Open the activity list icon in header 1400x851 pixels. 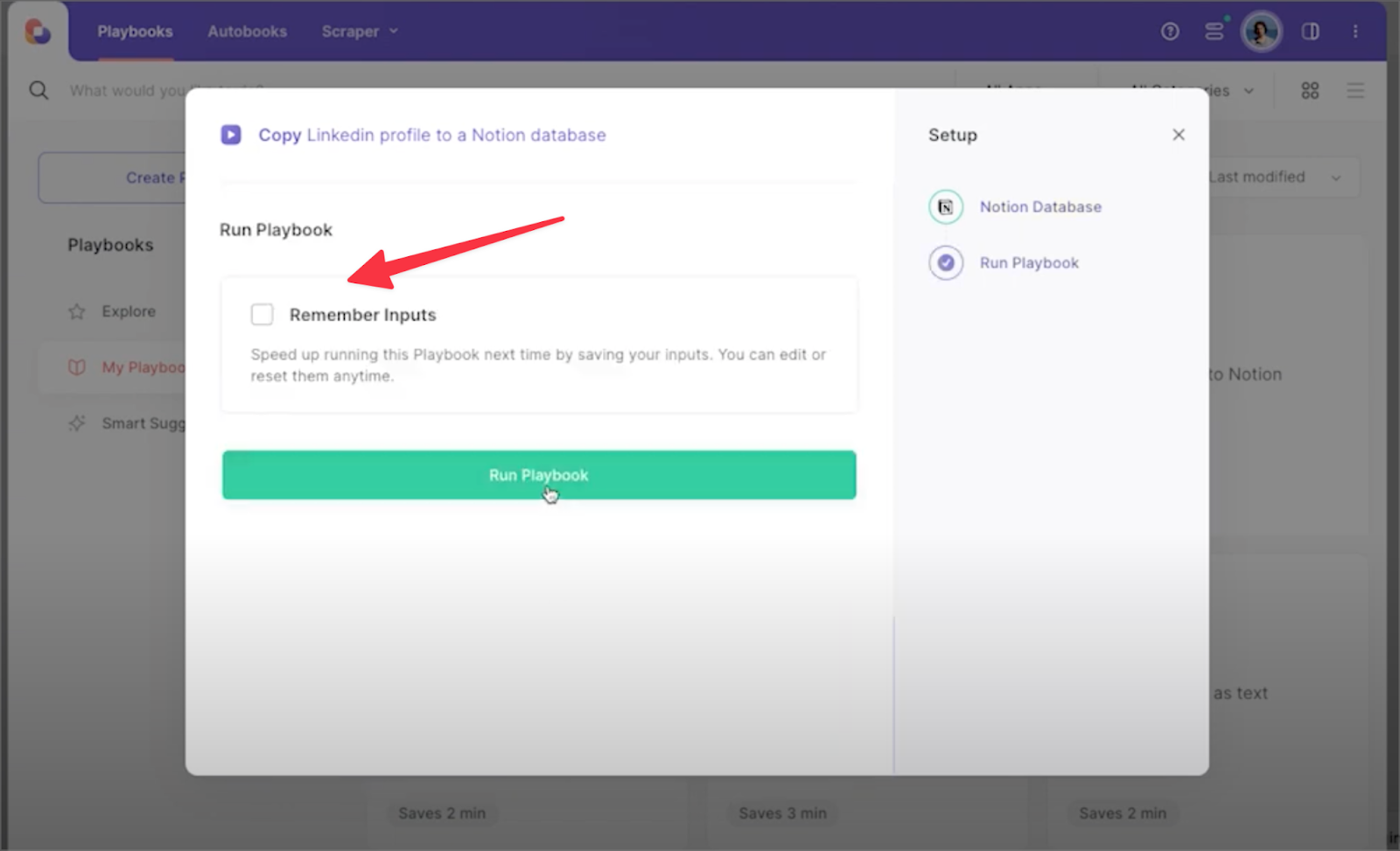tap(1214, 31)
